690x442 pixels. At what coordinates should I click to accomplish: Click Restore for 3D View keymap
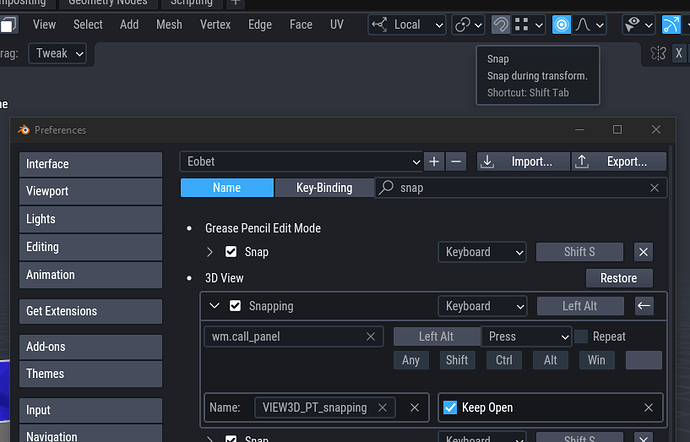[x=619, y=278]
